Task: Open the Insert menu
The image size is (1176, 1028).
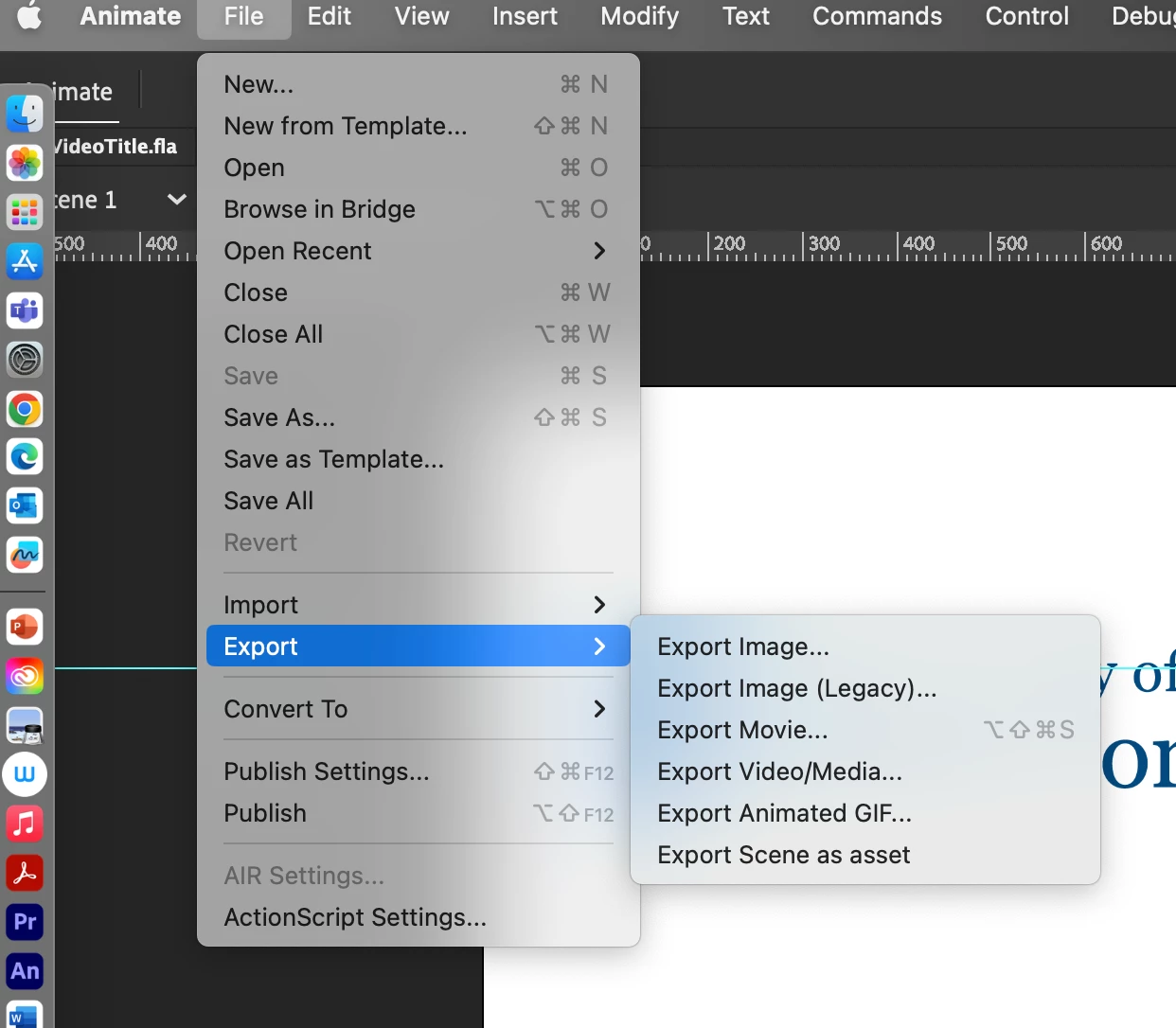Action: click(525, 16)
